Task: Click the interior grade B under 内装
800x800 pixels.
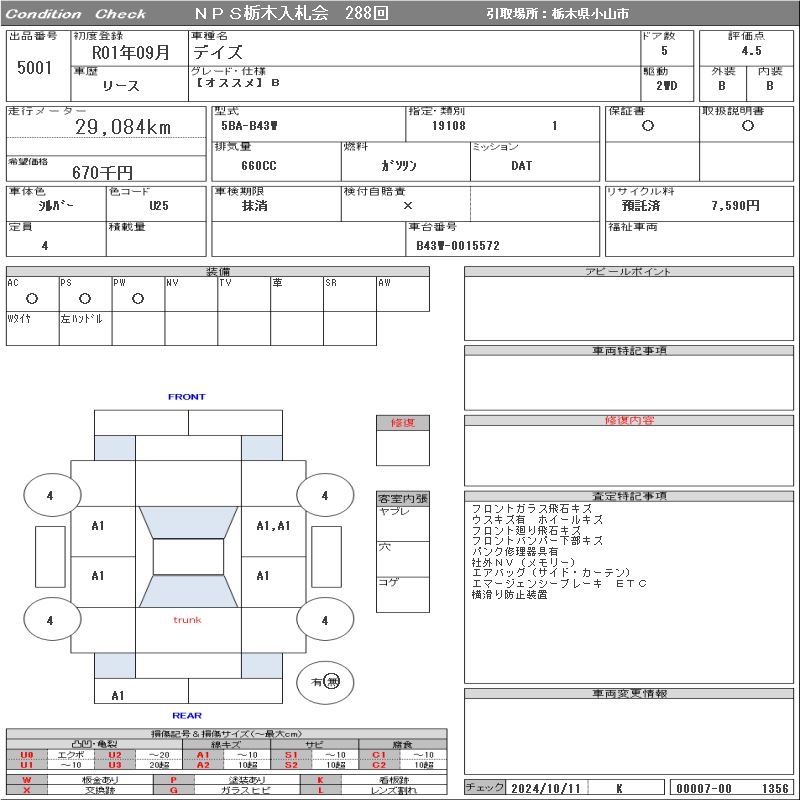Action: (769, 86)
